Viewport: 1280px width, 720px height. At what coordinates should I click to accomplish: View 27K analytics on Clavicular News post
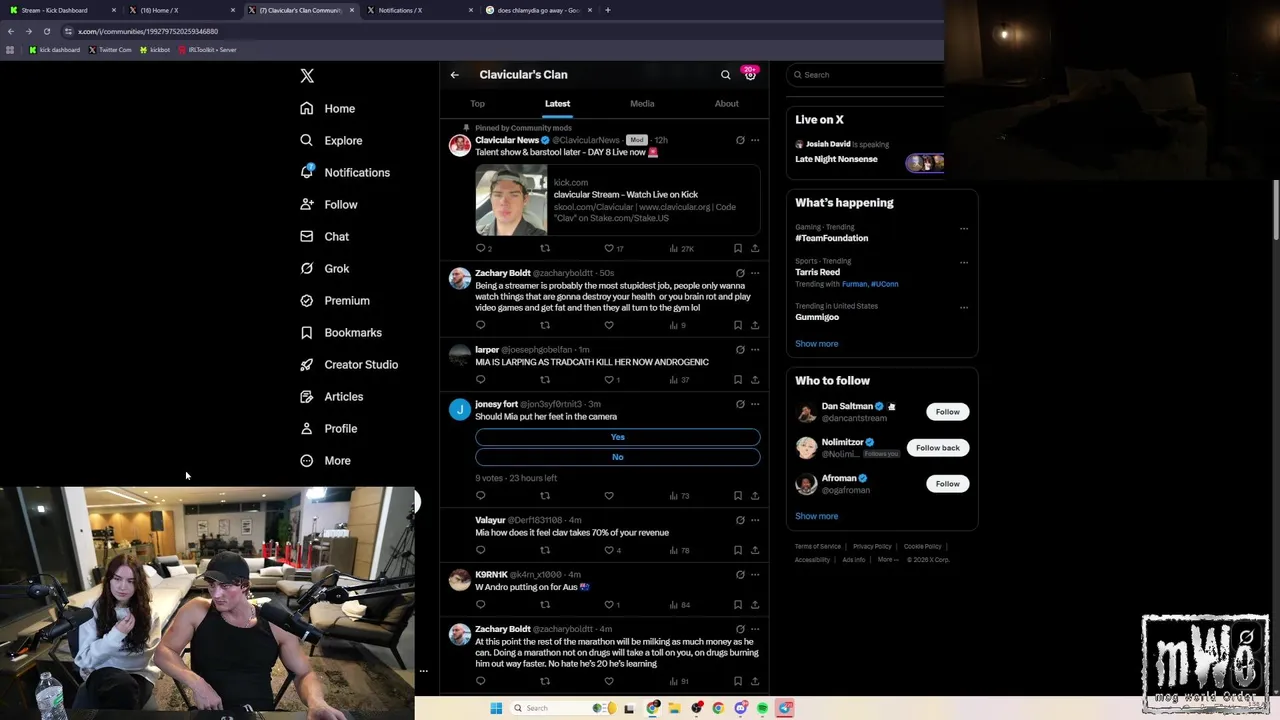(681, 248)
